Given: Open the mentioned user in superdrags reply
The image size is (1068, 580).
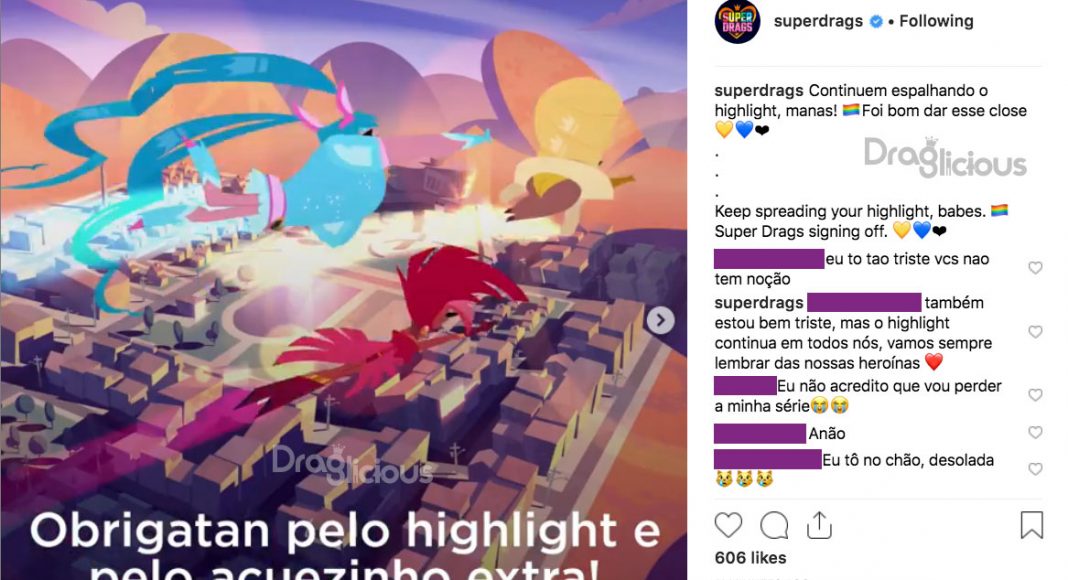Looking at the screenshot, I should click(x=864, y=302).
